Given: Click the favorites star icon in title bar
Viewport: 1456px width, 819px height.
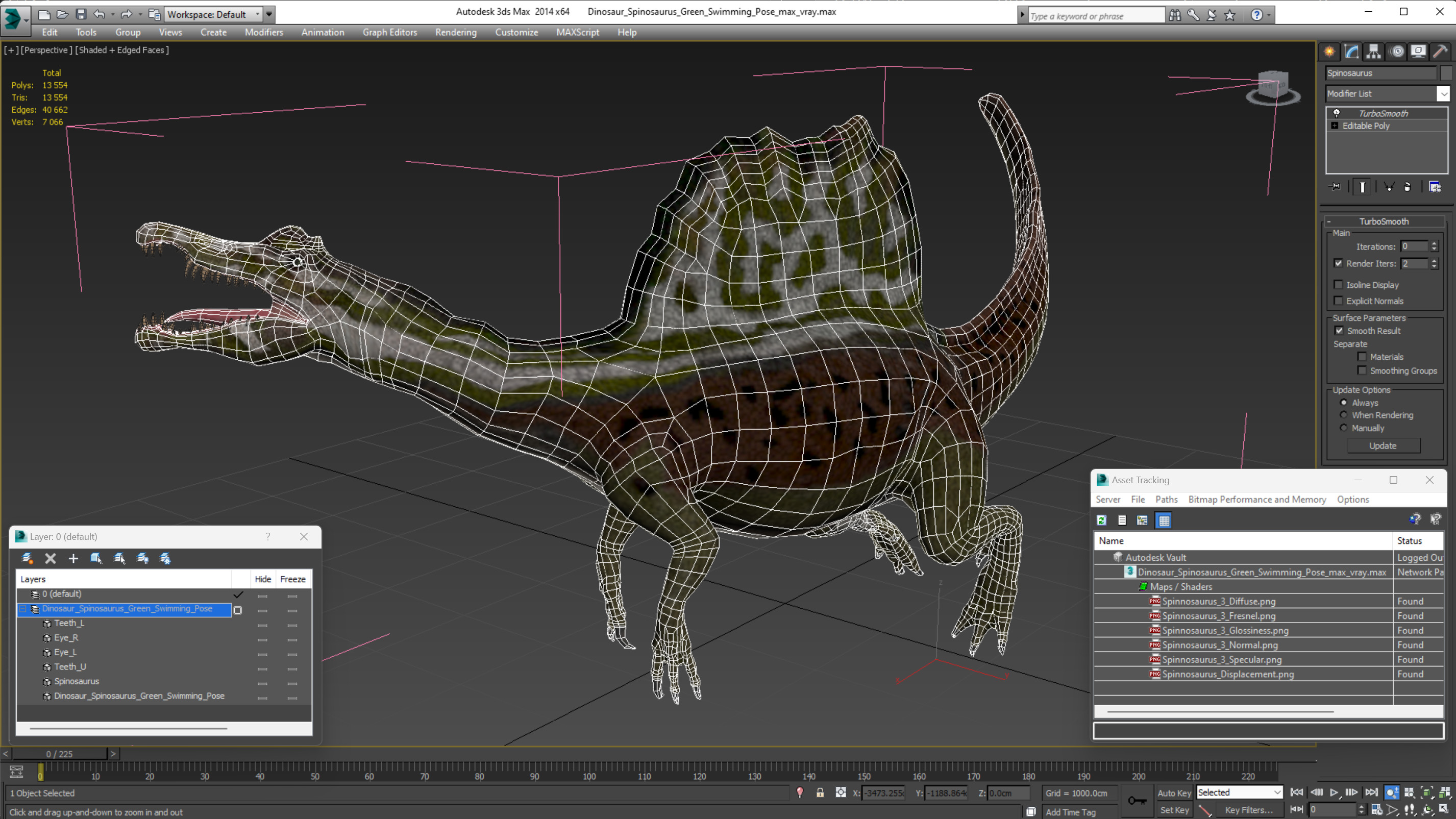Looking at the screenshot, I should click(1230, 15).
